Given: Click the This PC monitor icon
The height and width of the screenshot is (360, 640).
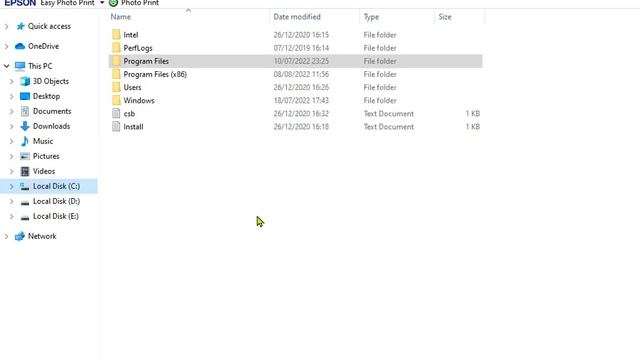Looking at the screenshot, I should (20, 66).
